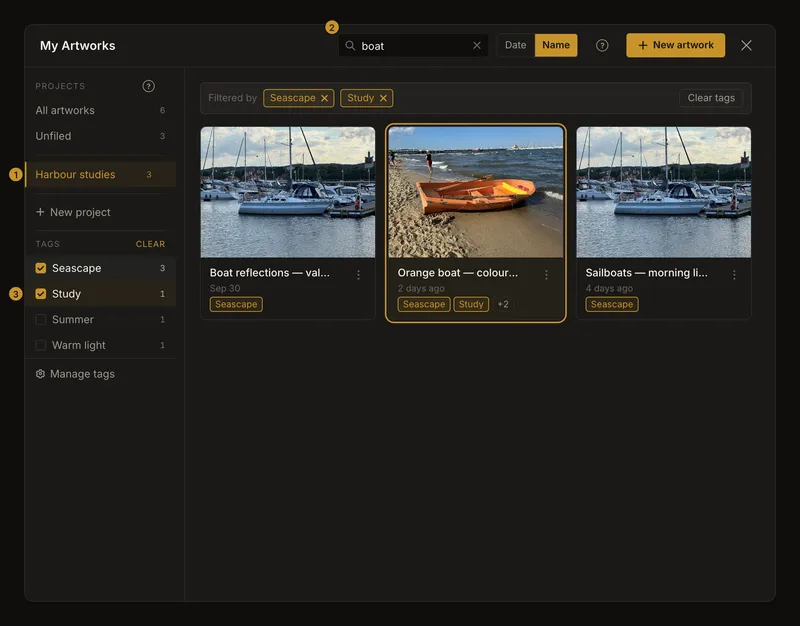Check the Summer tag checkbox
The height and width of the screenshot is (626, 800).
pos(41,319)
